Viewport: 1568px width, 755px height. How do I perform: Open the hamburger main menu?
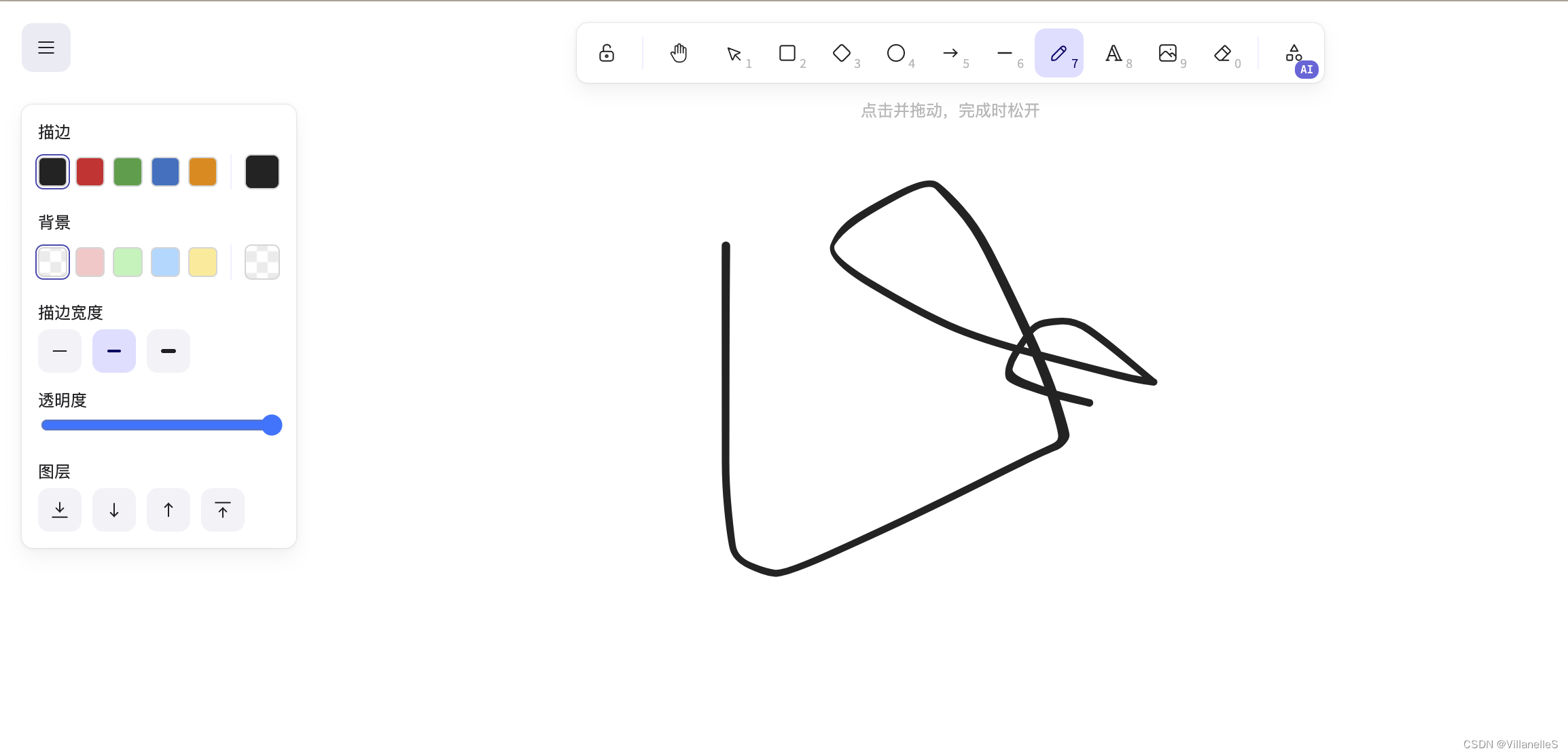click(x=46, y=48)
